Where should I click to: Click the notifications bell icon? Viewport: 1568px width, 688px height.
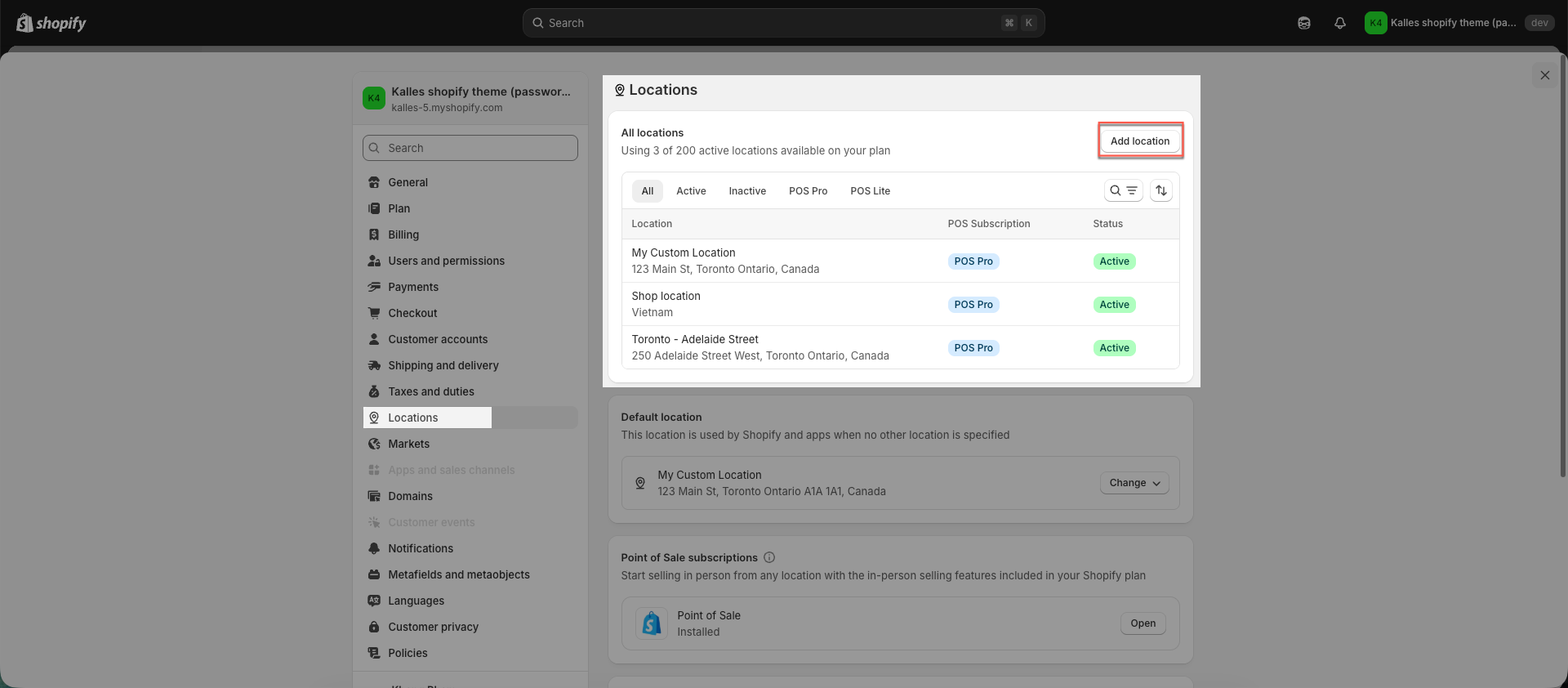pos(1339,23)
